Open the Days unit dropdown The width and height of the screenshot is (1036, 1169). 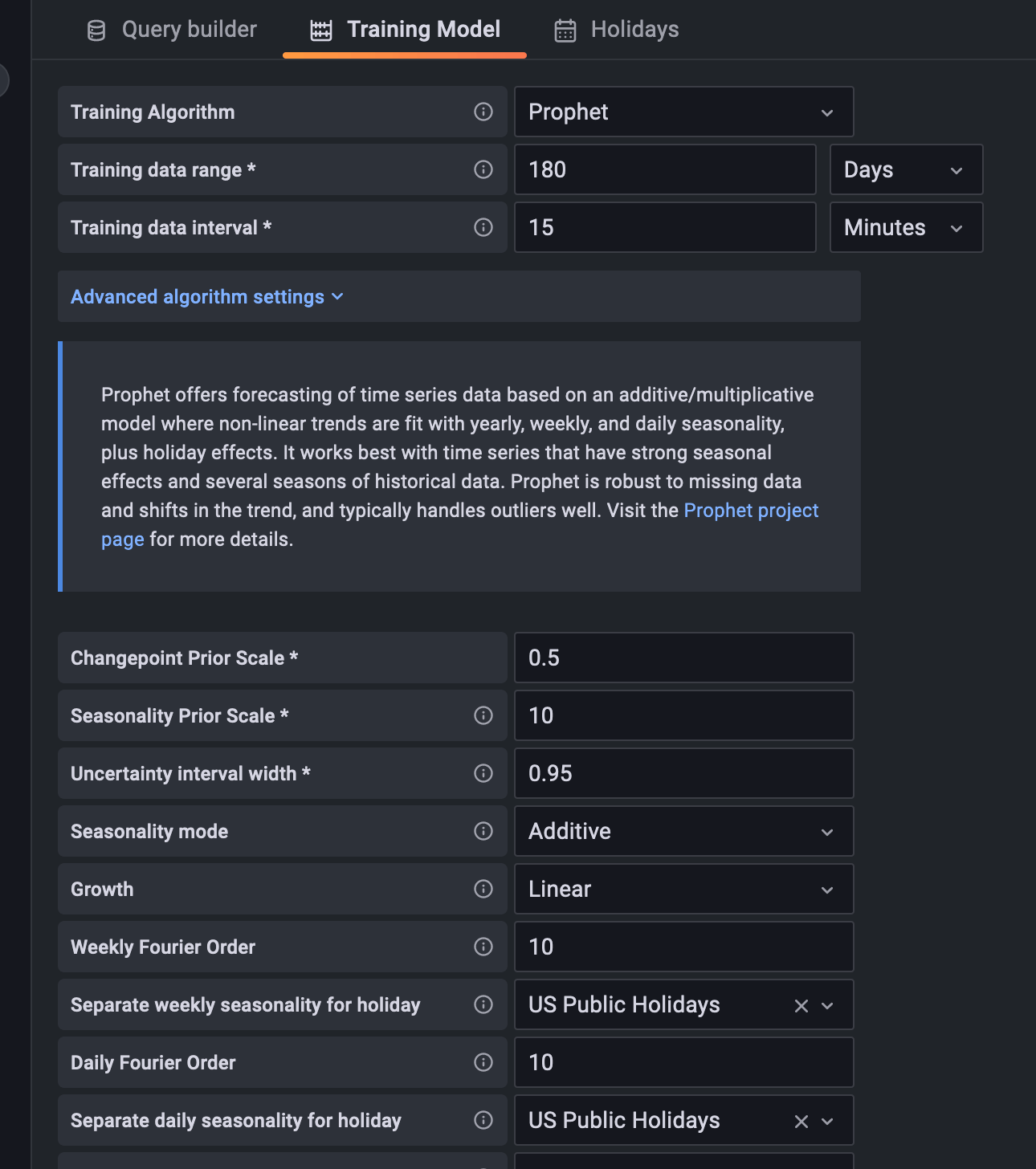(905, 169)
